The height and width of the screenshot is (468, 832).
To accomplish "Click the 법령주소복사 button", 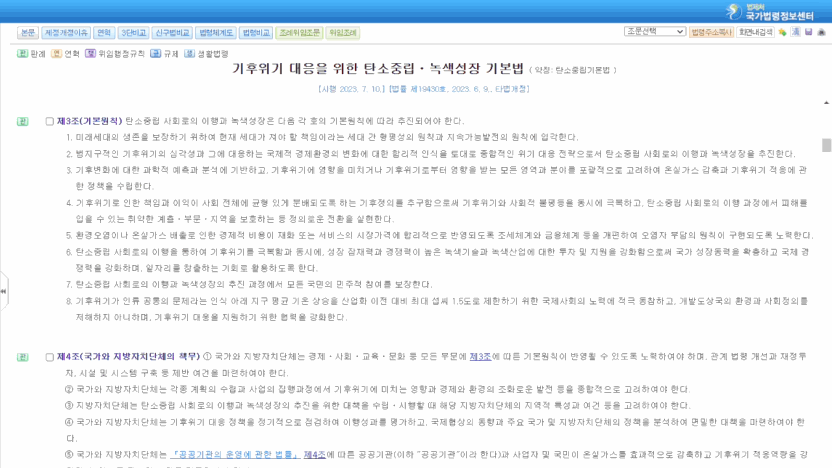I will click(x=711, y=32).
